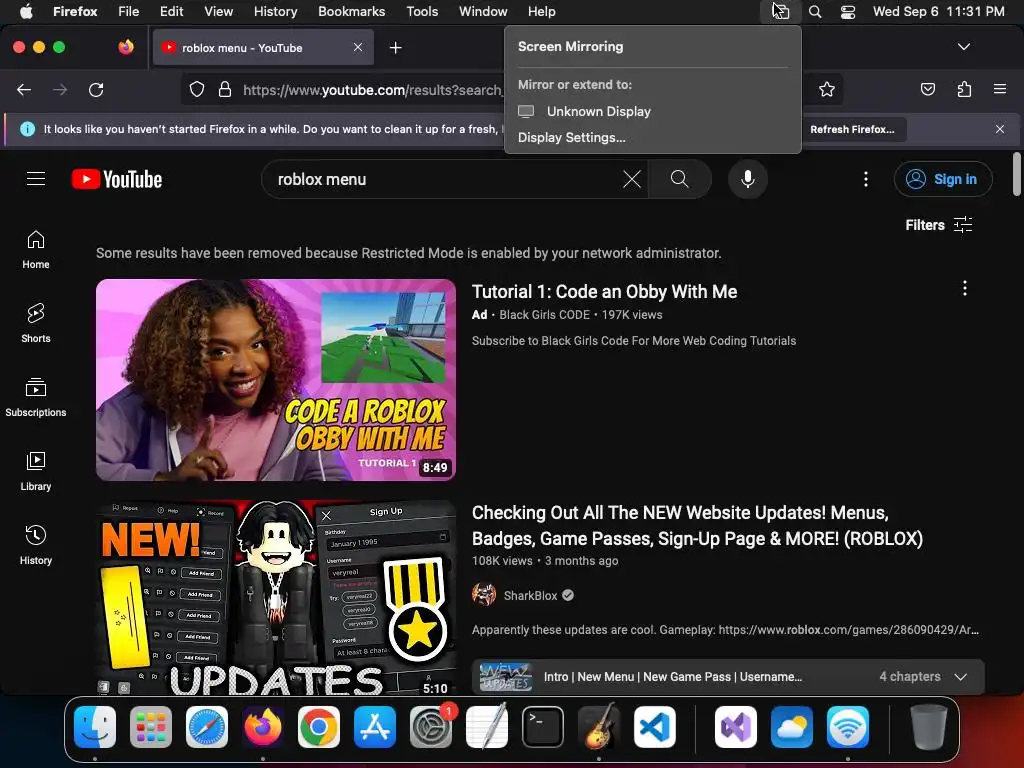The image size is (1024, 768).
Task: View site security lock information
Action: click(225, 89)
